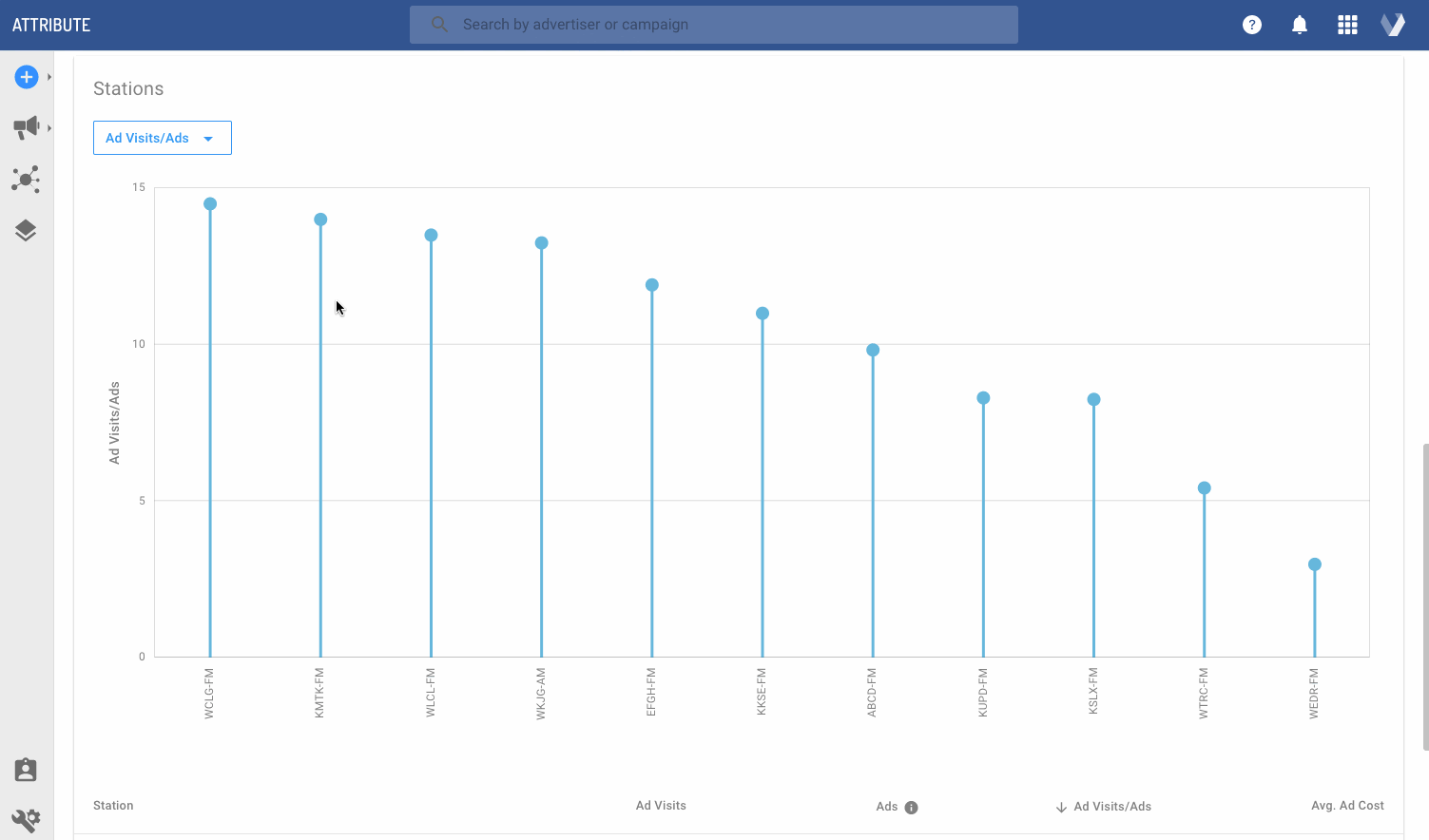This screenshot has width=1429, height=840.
Task: Select the layers stack sidebar icon
Action: coord(26,231)
